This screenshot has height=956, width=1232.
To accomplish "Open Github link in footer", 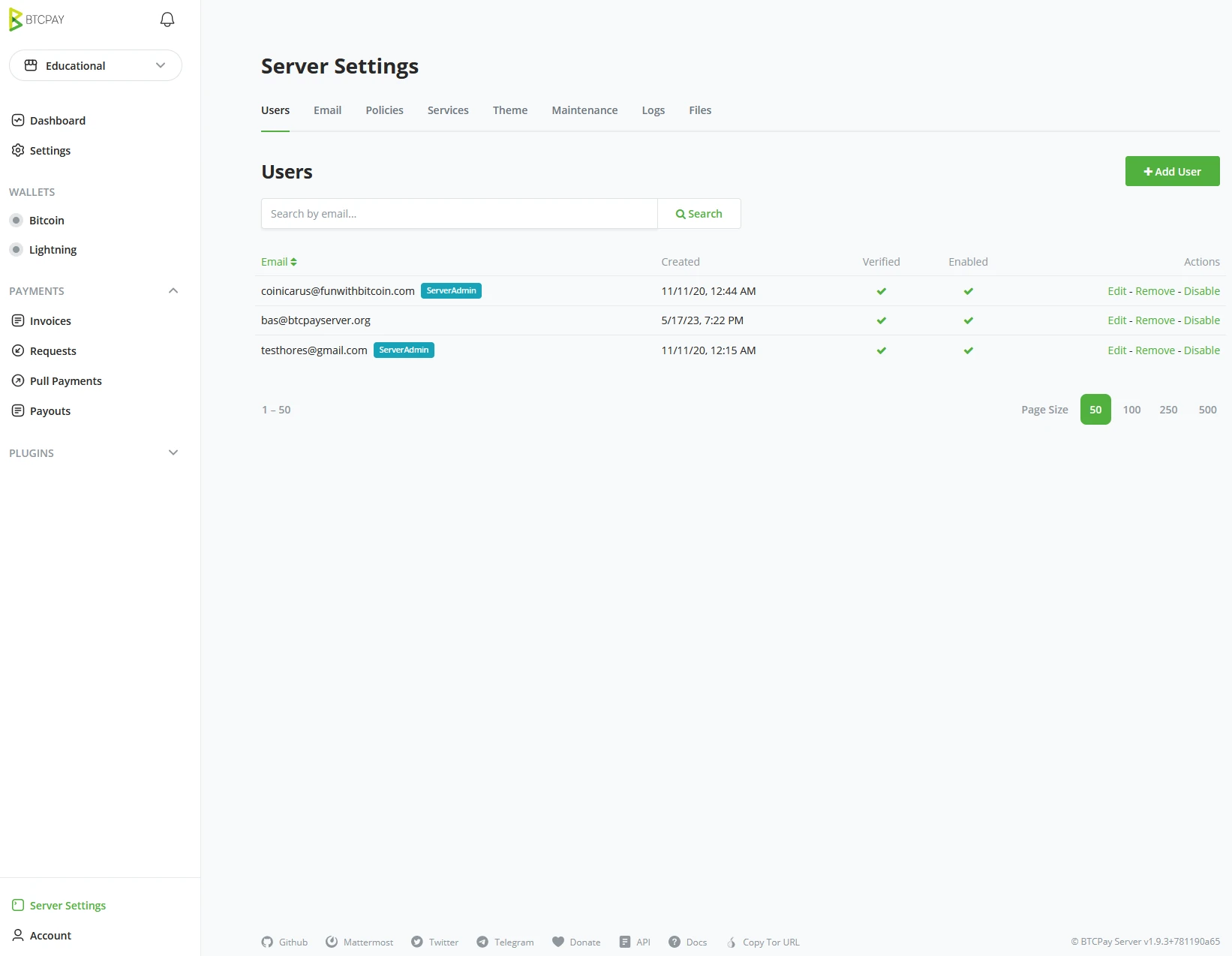I will pyautogui.click(x=284, y=942).
